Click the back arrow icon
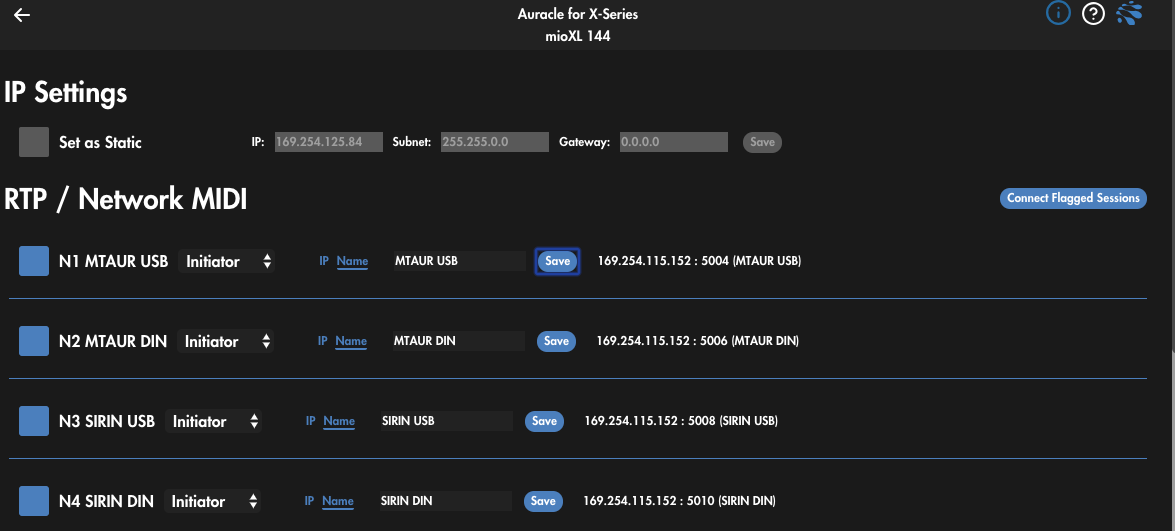Viewport: 1175px width, 531px height. point(22,15)
